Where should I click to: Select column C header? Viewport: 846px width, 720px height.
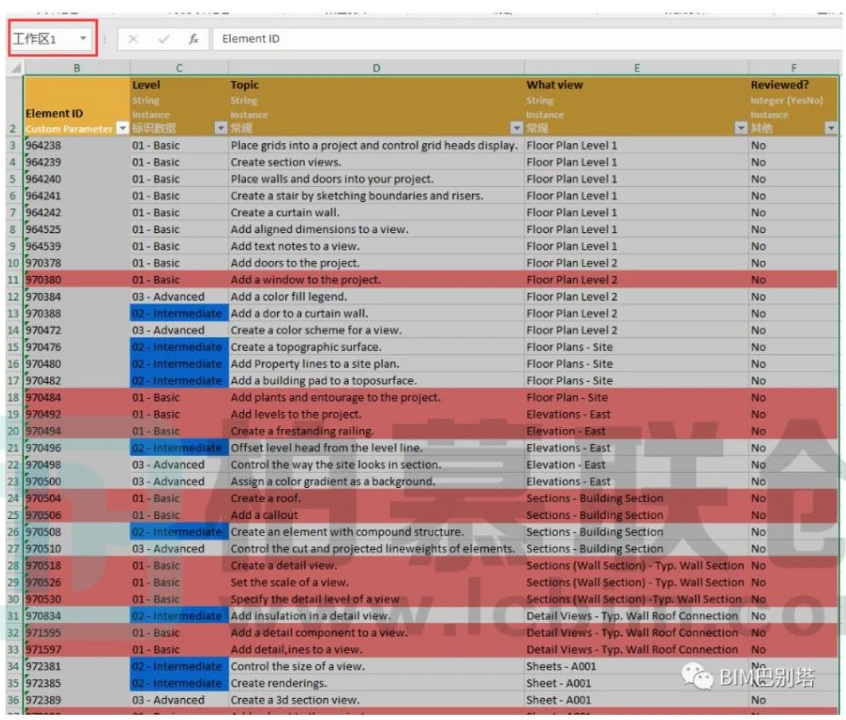(179, 68)
